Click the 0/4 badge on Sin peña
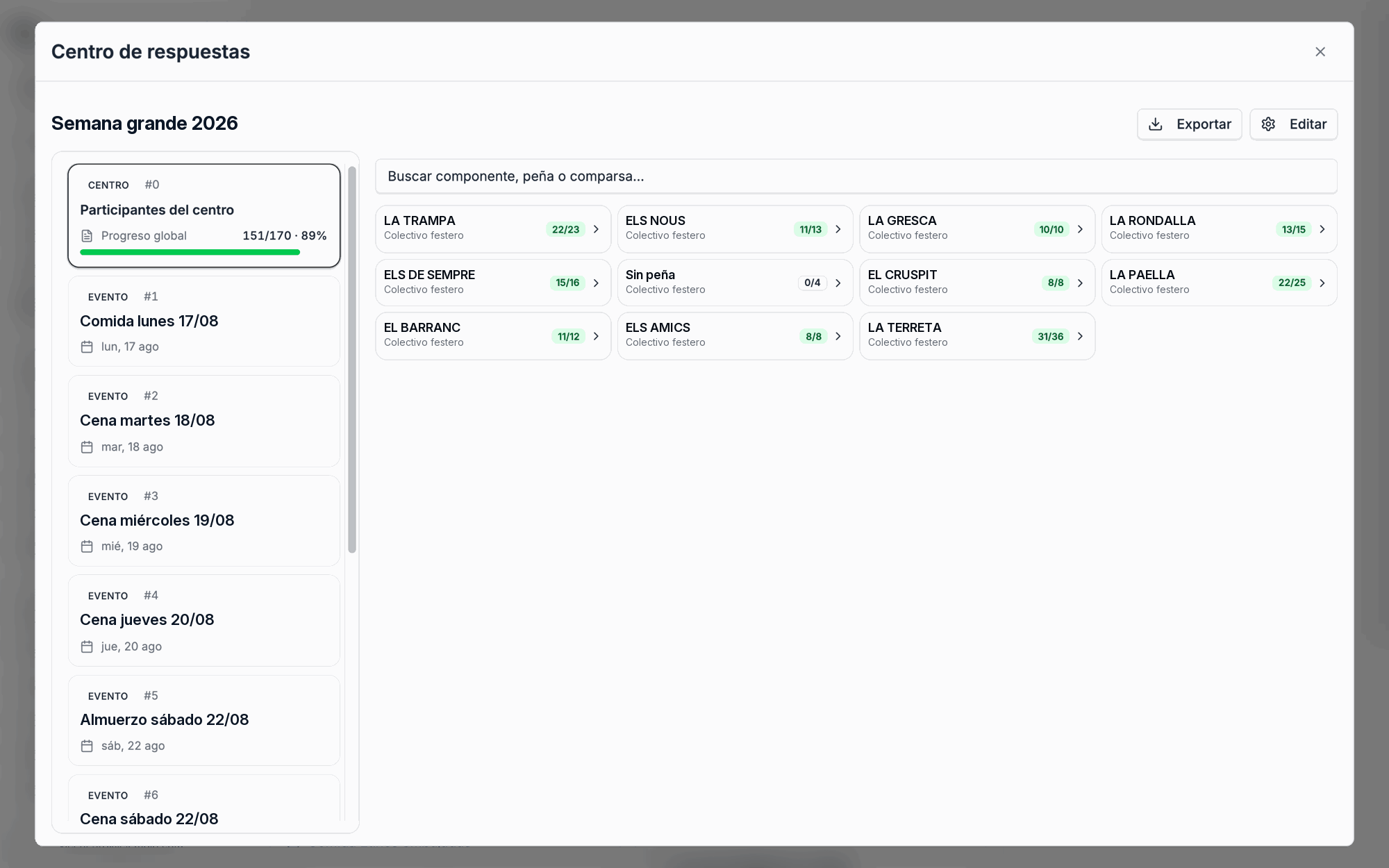 point(813,283)
